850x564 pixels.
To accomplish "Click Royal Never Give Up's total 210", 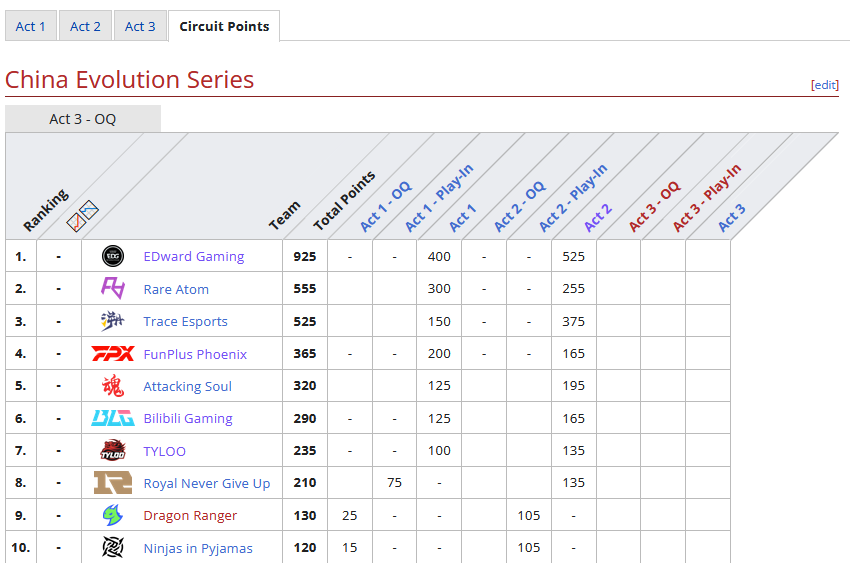I will 305,483.
